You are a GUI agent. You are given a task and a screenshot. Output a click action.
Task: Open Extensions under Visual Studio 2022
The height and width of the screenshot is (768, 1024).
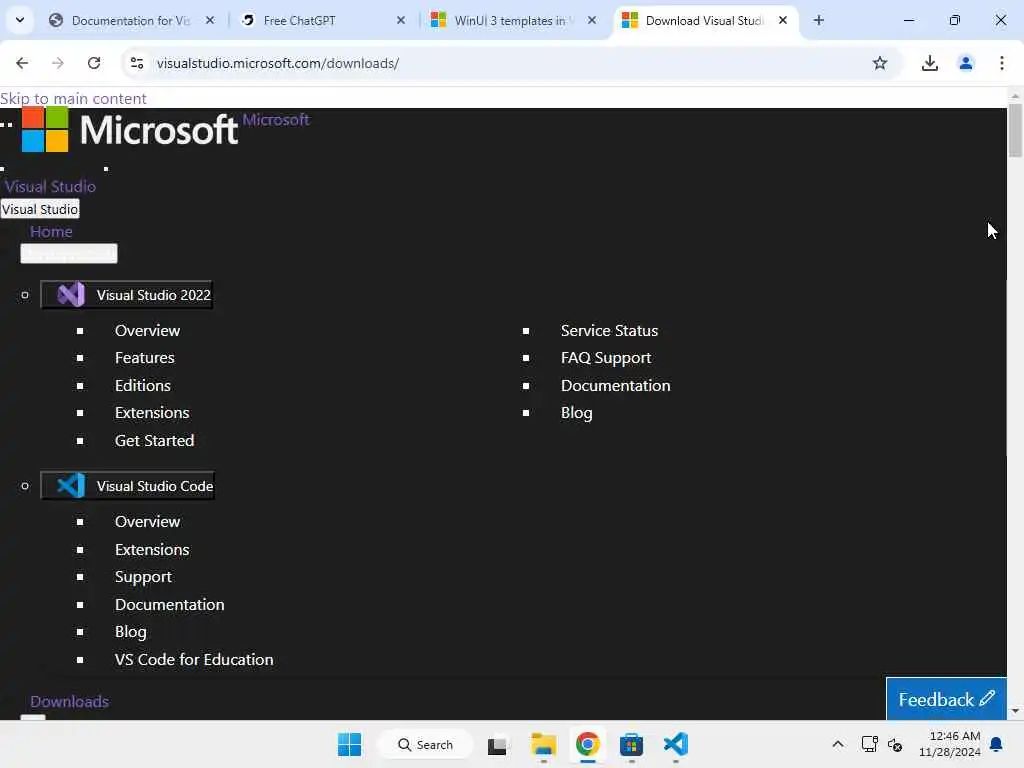152,413
